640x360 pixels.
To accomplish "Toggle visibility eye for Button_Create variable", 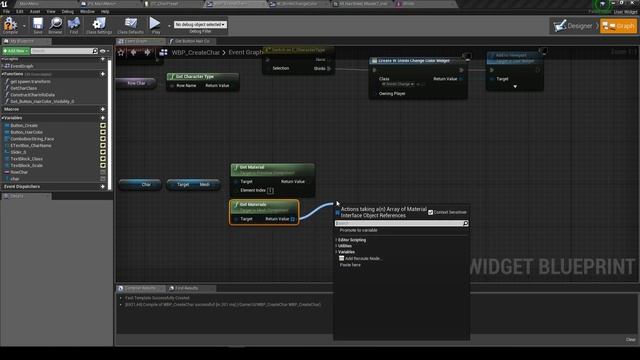I will coord(103,126).
